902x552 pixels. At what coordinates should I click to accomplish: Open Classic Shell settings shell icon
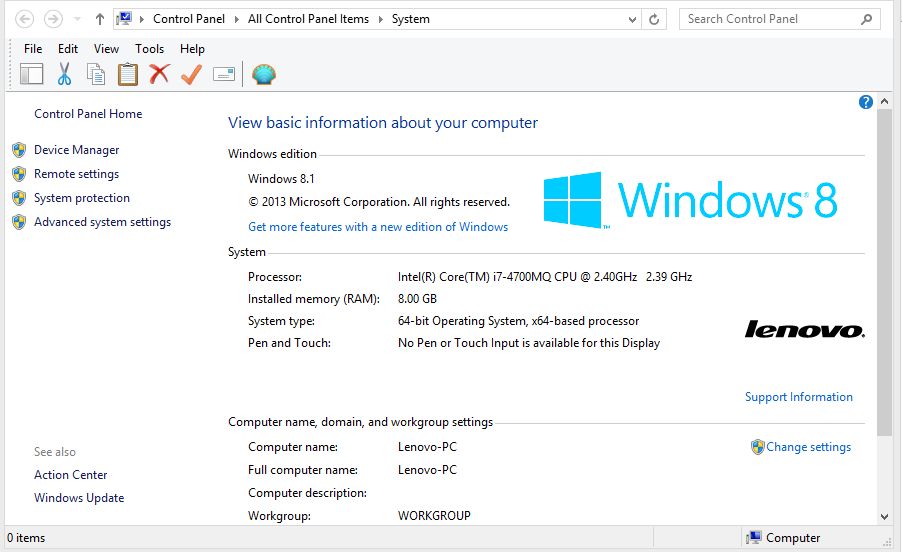pyautogui.click(x=264, y=74)
